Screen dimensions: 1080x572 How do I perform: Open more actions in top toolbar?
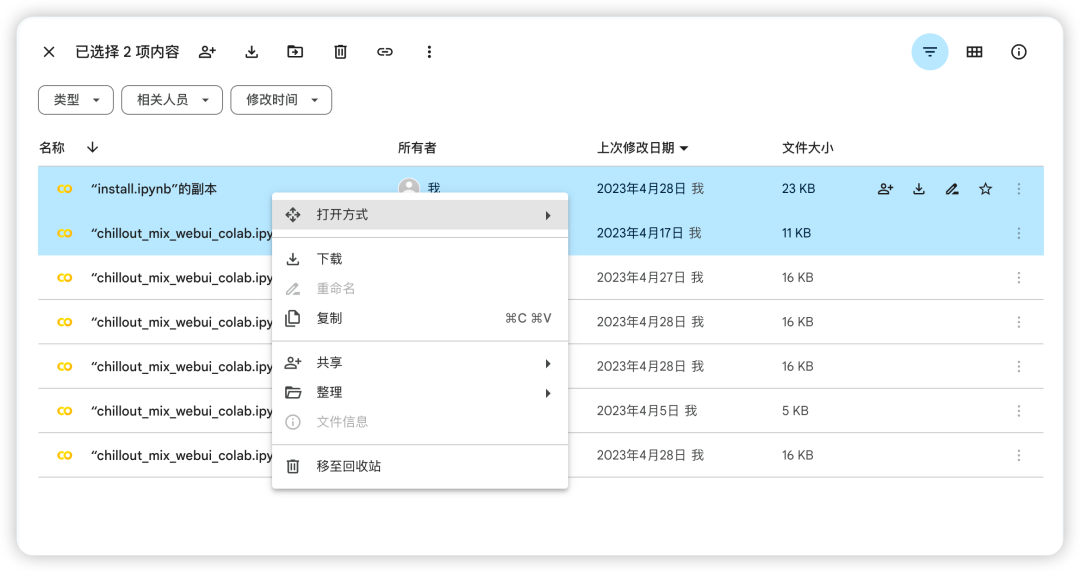[x=429, y=52]
